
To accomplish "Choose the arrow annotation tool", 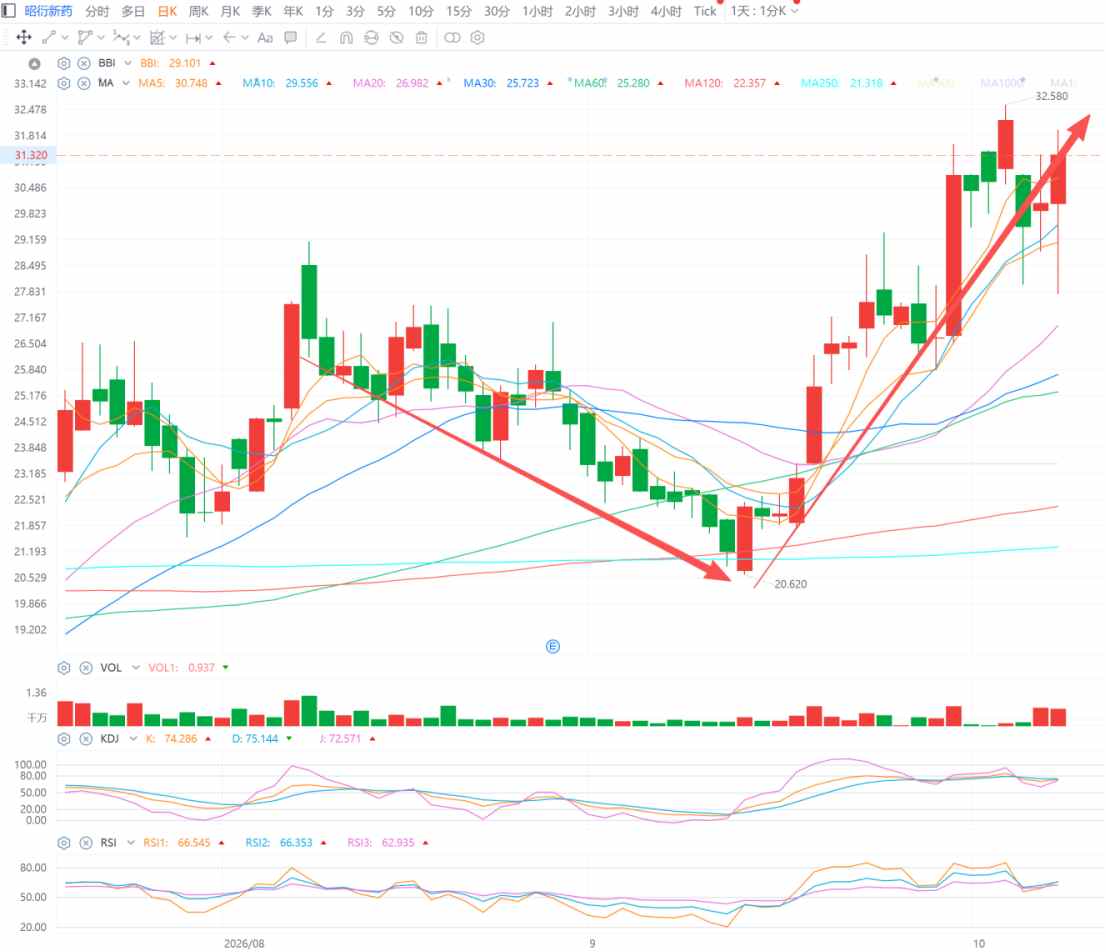I will pyautogui.click(x=229, y=37).
